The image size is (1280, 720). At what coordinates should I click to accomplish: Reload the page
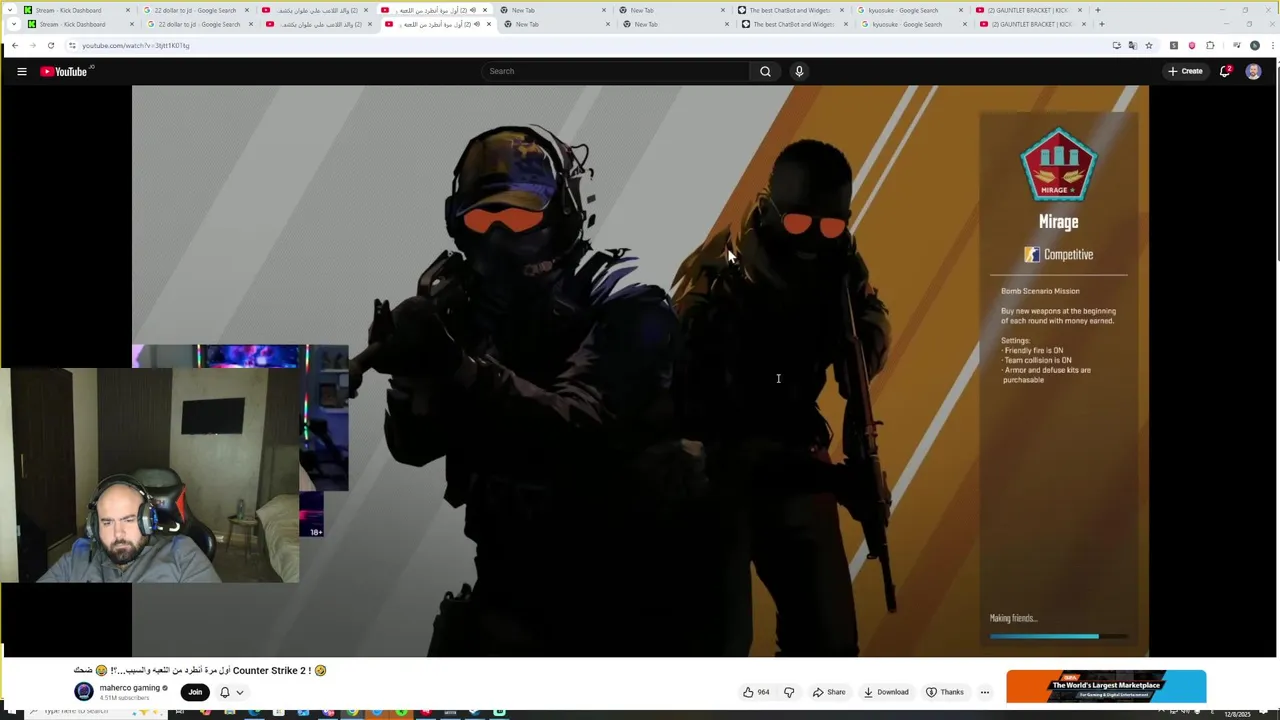click(51, 45)
